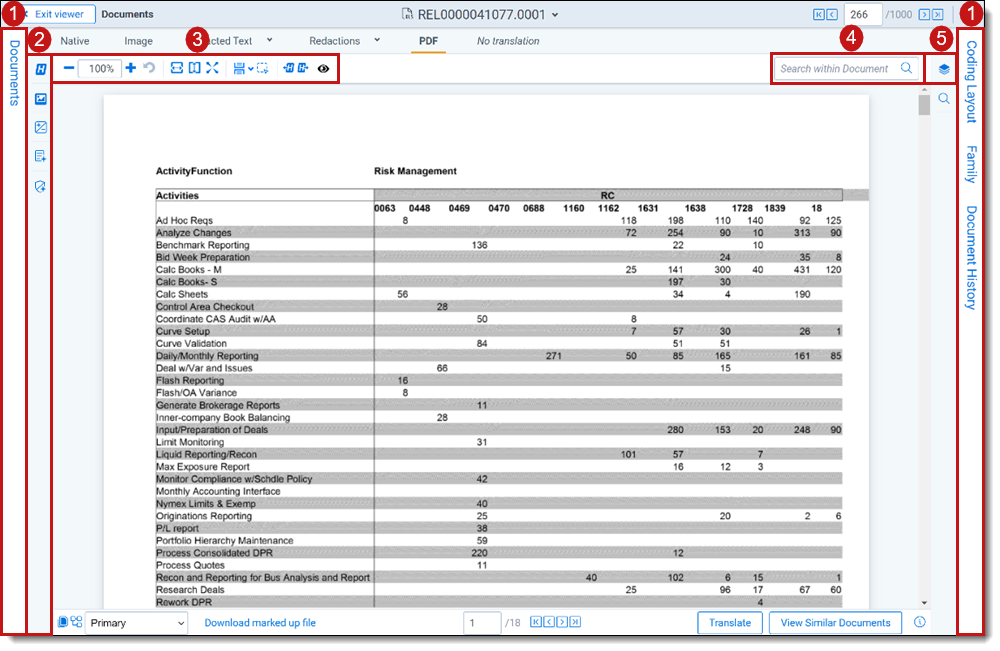Image resolution: width=1000 pixels, height=651 pixels.
Task: Click the Documents breadcrumb label
Action: (x=128, y=14)
